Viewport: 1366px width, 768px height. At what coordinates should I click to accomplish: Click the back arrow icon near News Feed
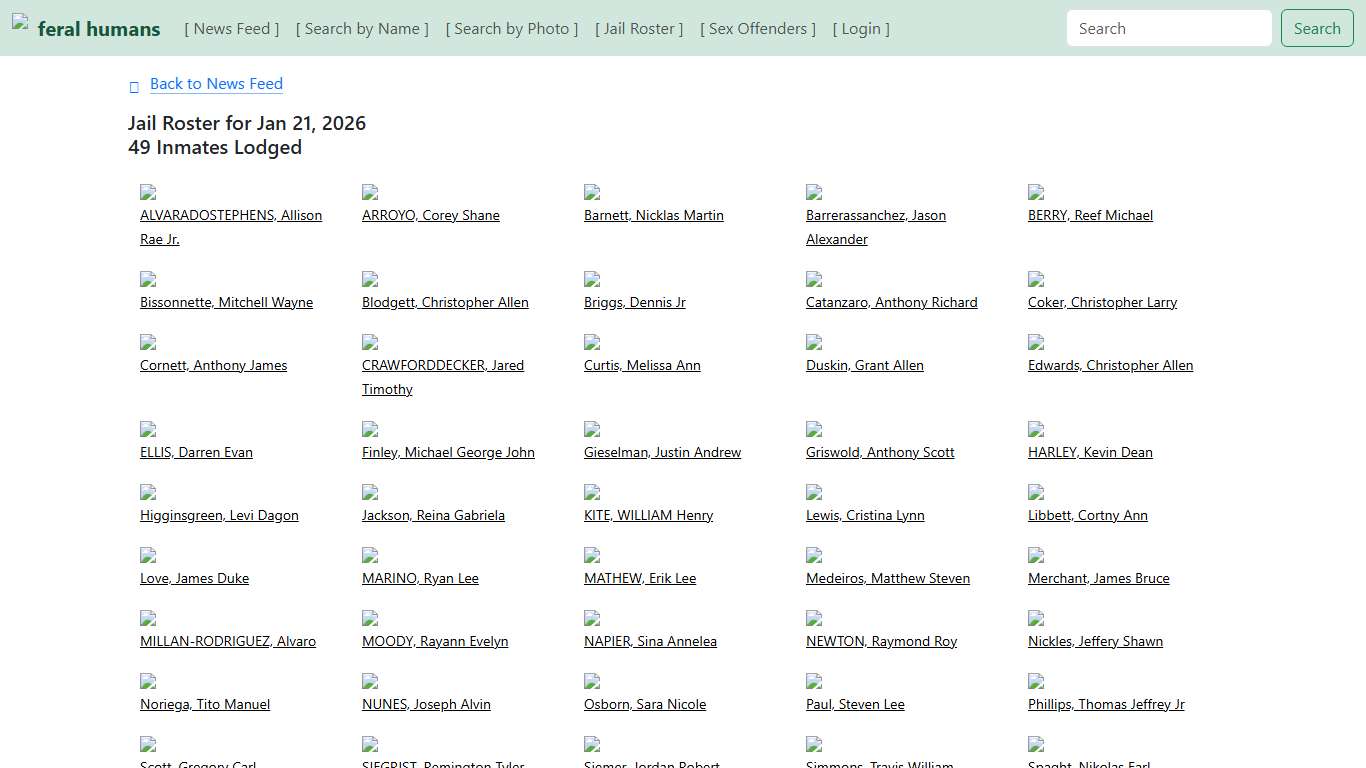pyautogui.click(x=134, y=87)
